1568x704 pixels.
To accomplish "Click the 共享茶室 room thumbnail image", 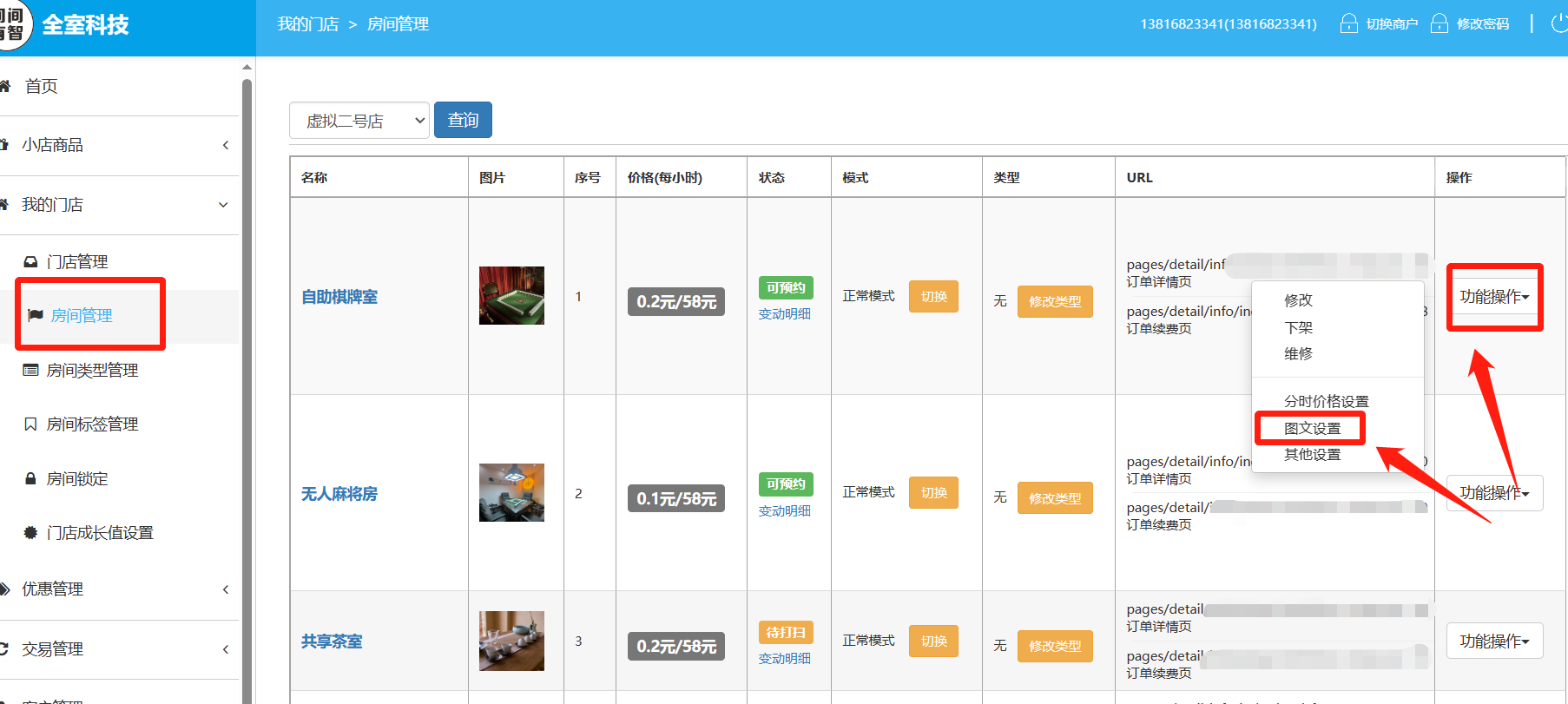I will [x=511, y=641].
